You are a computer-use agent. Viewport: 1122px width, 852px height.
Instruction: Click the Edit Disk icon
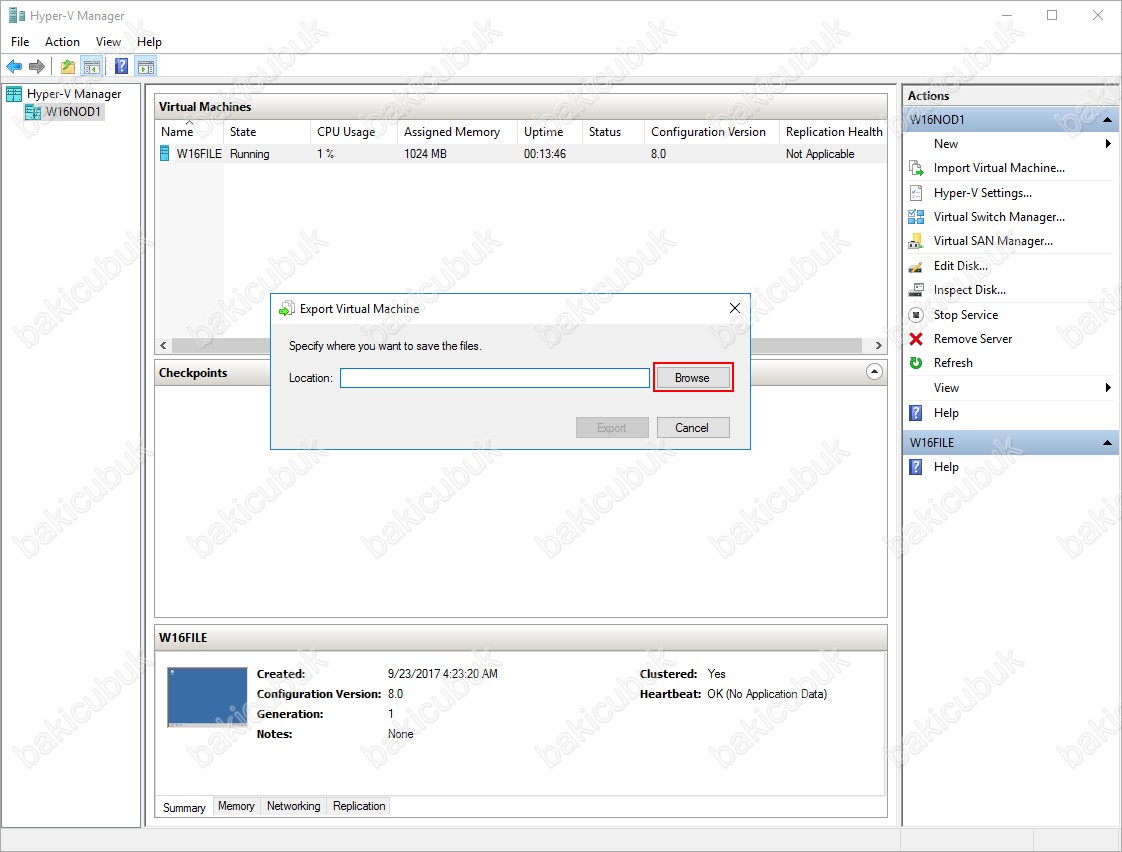click(x=916, y=266)
